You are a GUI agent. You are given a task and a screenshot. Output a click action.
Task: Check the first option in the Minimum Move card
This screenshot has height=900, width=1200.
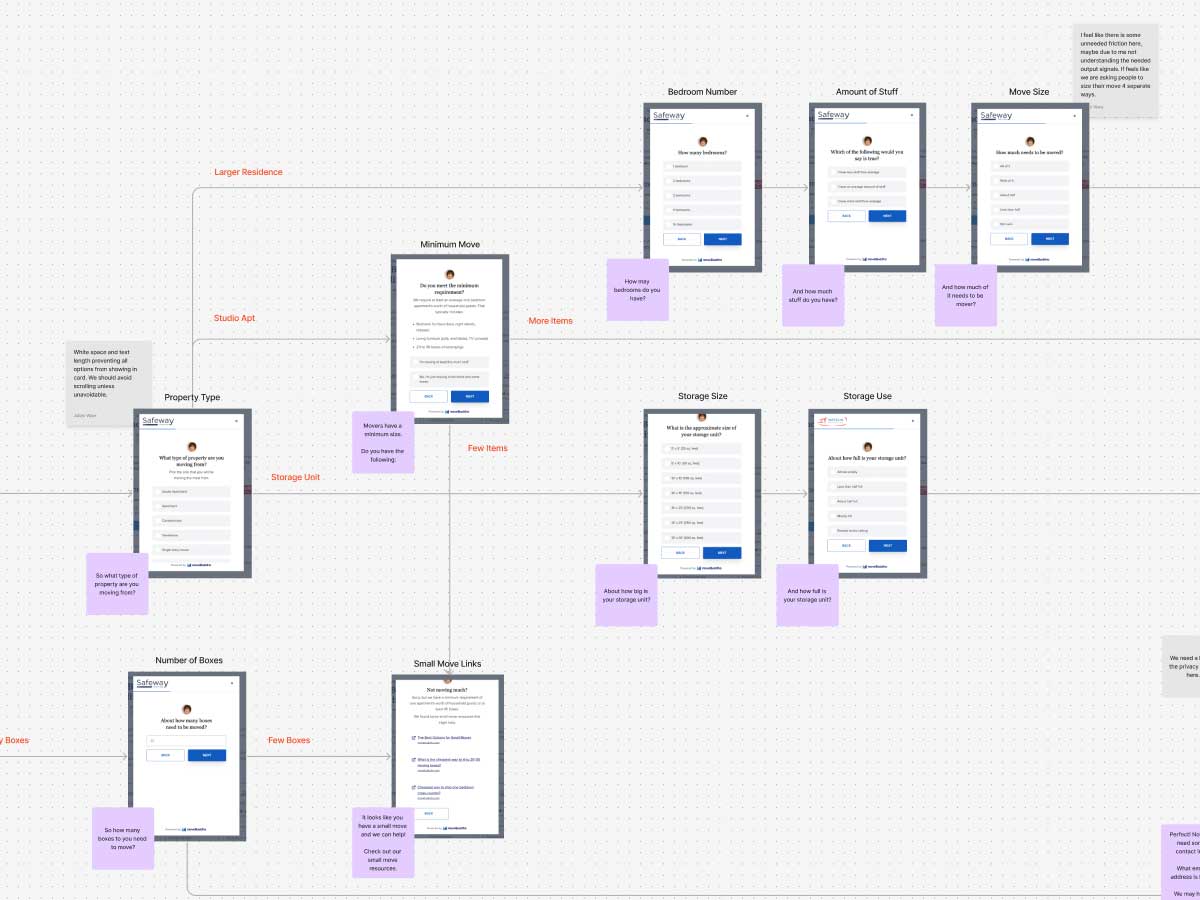(450, 362)
